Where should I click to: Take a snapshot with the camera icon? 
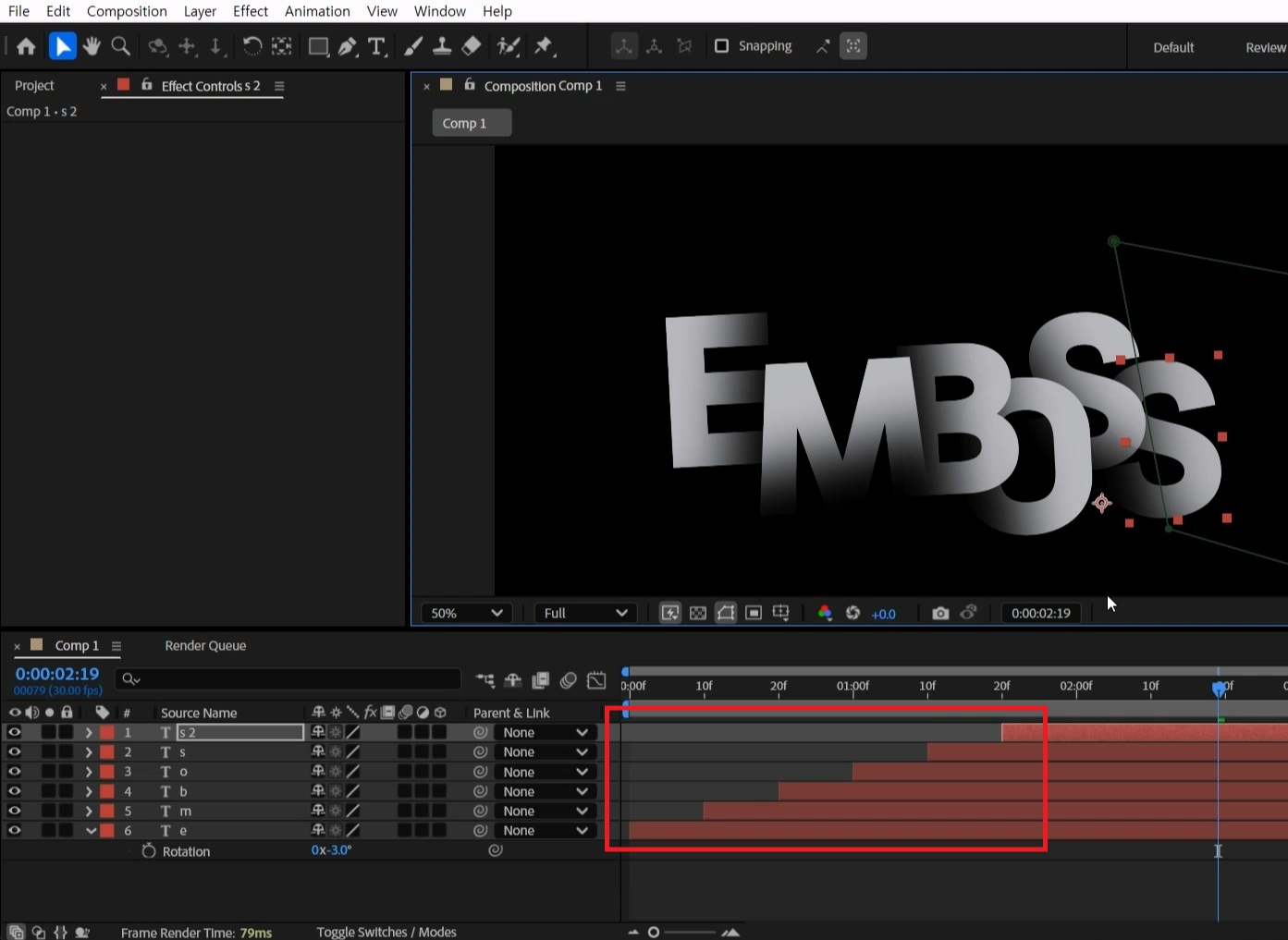click(940, 613)
